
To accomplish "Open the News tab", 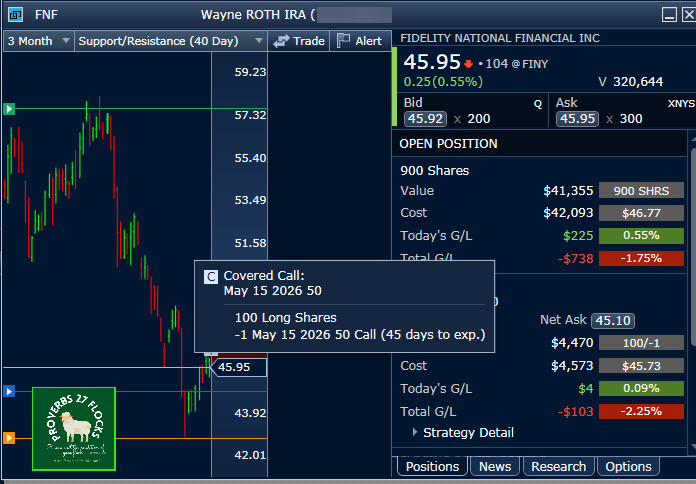I will [x=495, y=466].
